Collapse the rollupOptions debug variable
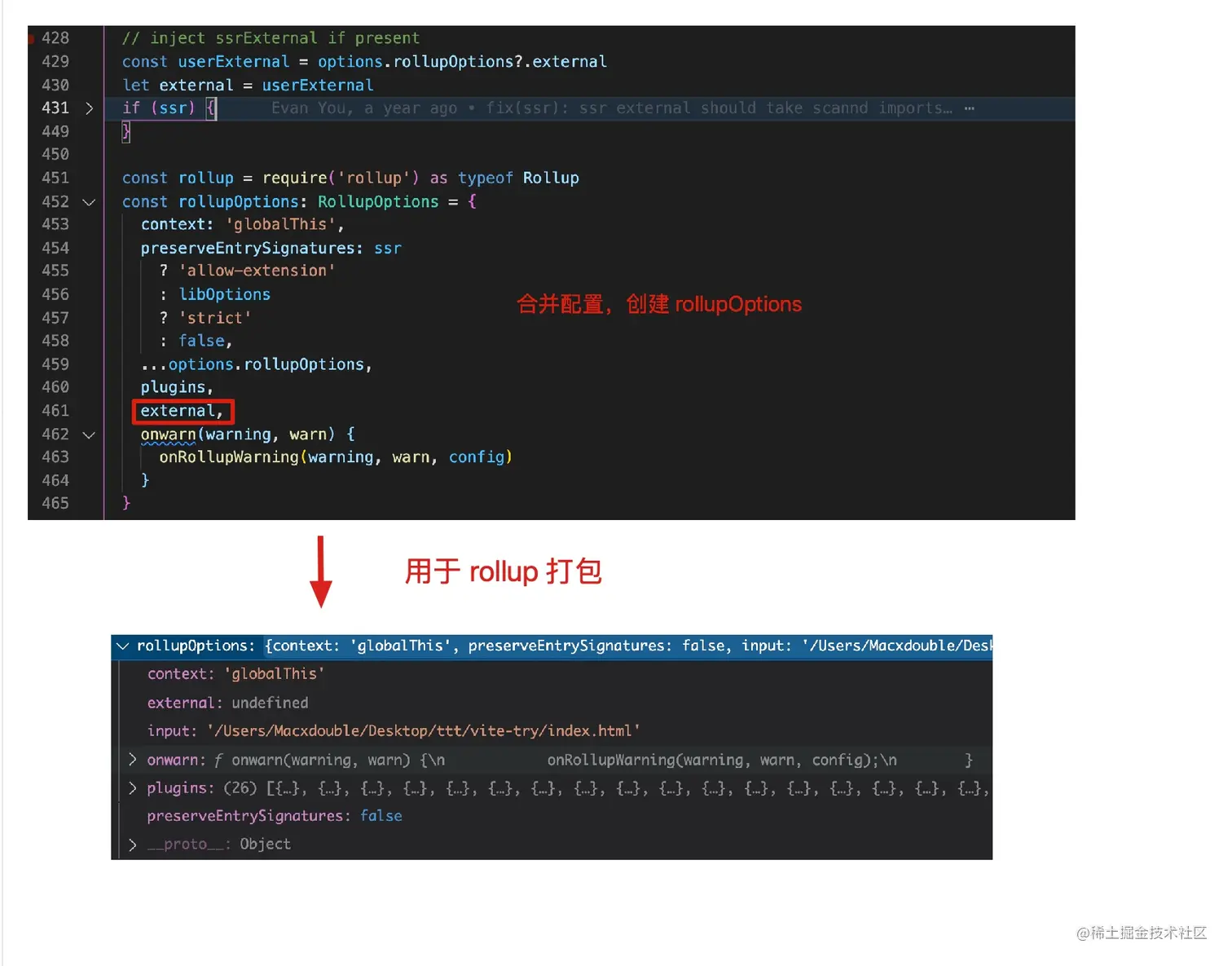Viewport: 1232px width, 966px height. pyautogui.click(x=123, y=646)
